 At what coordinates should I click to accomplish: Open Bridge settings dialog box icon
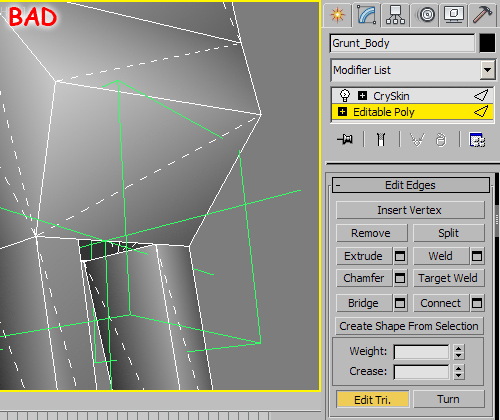click(x=400, y=303)
